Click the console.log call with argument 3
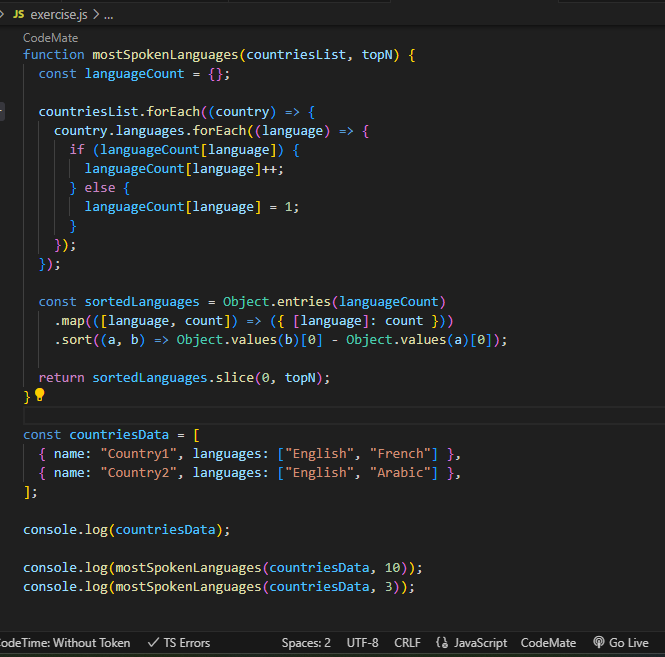 pyautogui.click(x=219, y=587)
